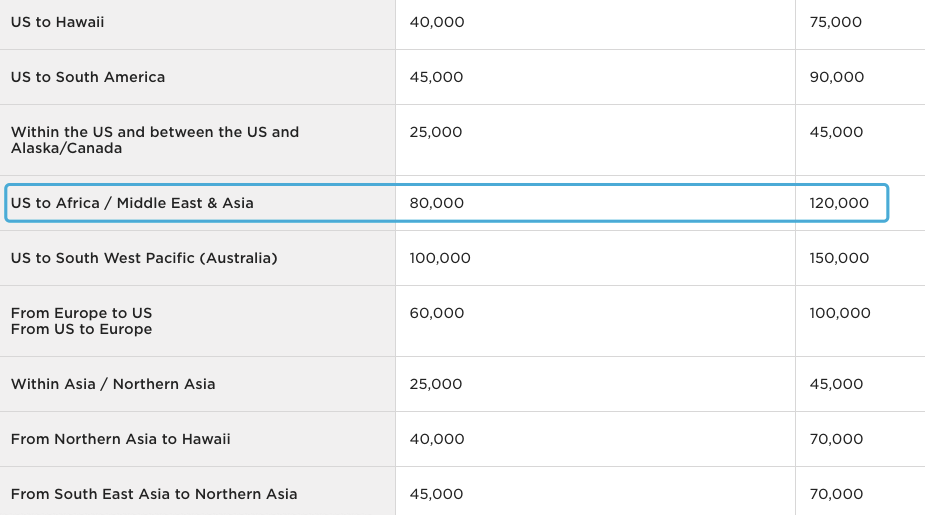The image size is (925, 515).
Task: Click 'US to South West Pacific (Australia)'
Action: point(144,258)
